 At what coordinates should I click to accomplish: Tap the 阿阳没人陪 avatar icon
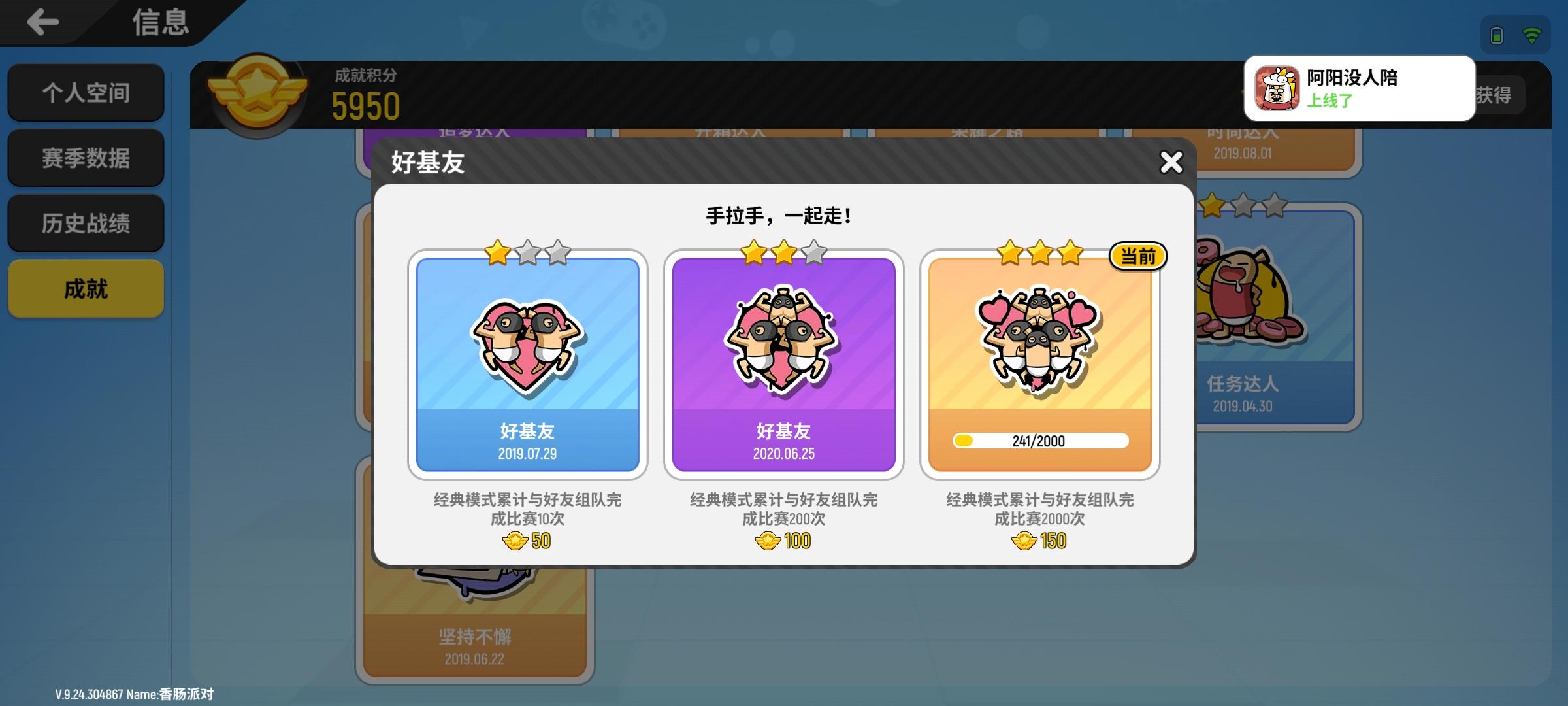[1277, 88]
